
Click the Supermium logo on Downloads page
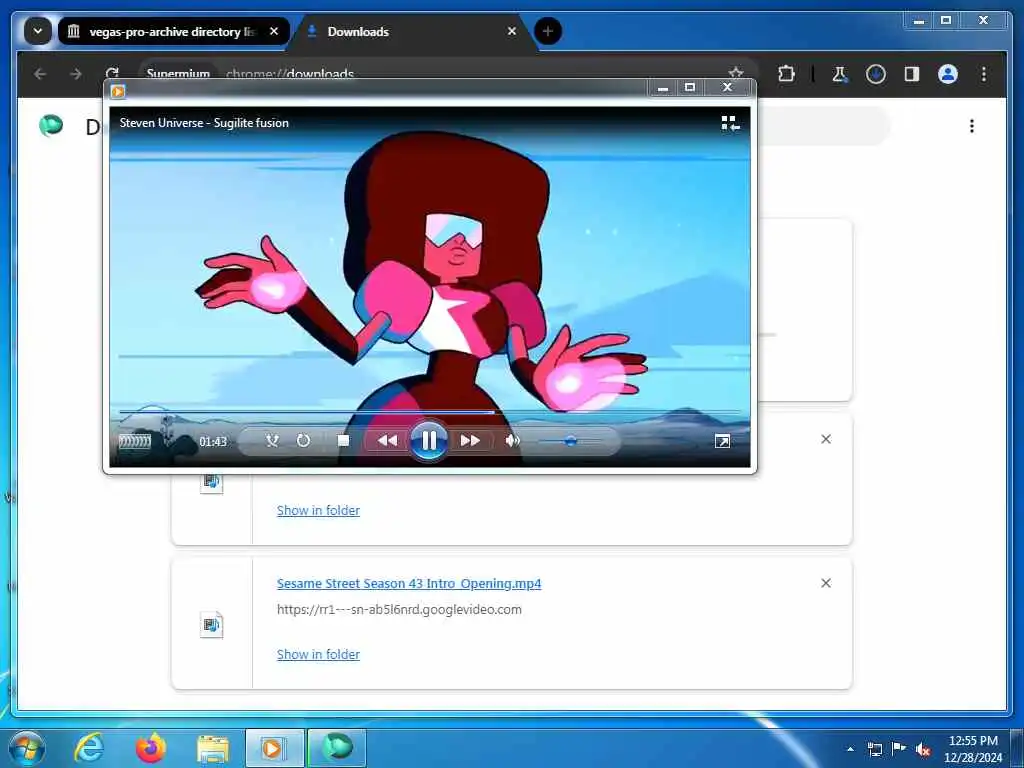click(51, 125)
